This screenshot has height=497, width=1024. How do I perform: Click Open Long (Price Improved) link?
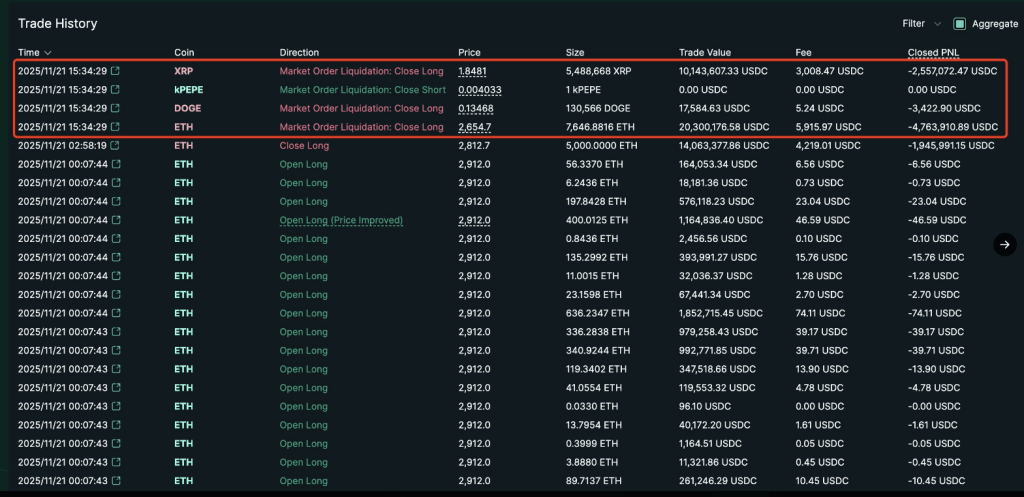pos(341,220)
